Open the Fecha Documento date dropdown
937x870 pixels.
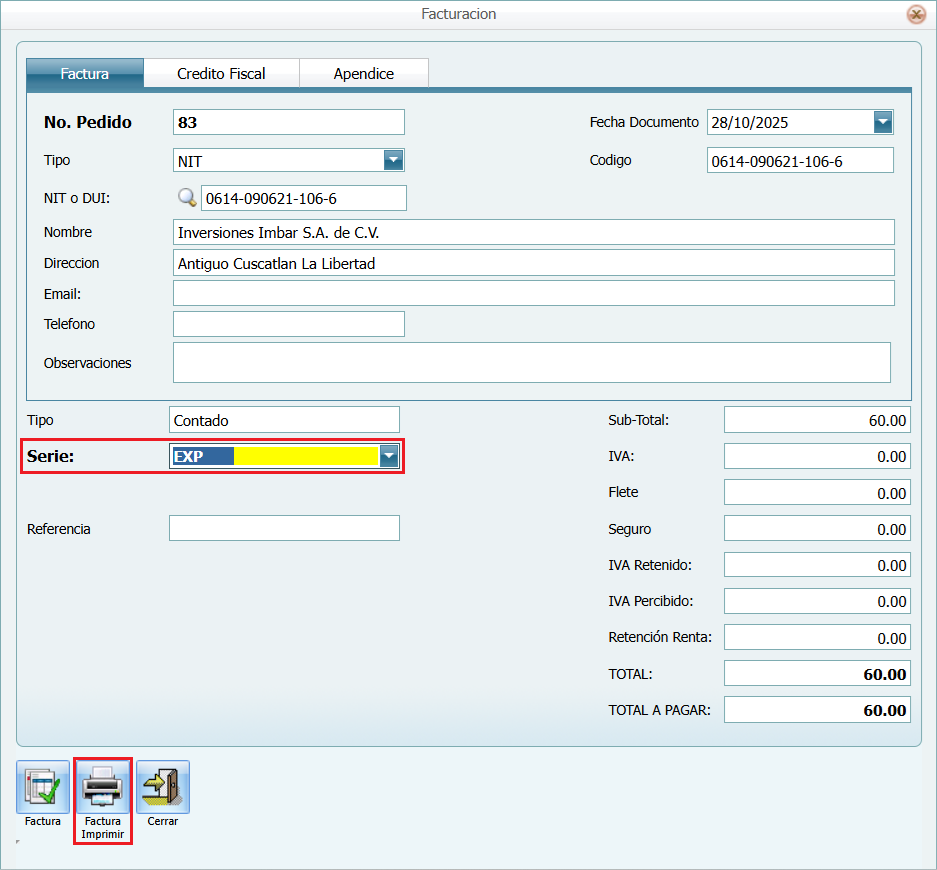coord(882,122)
